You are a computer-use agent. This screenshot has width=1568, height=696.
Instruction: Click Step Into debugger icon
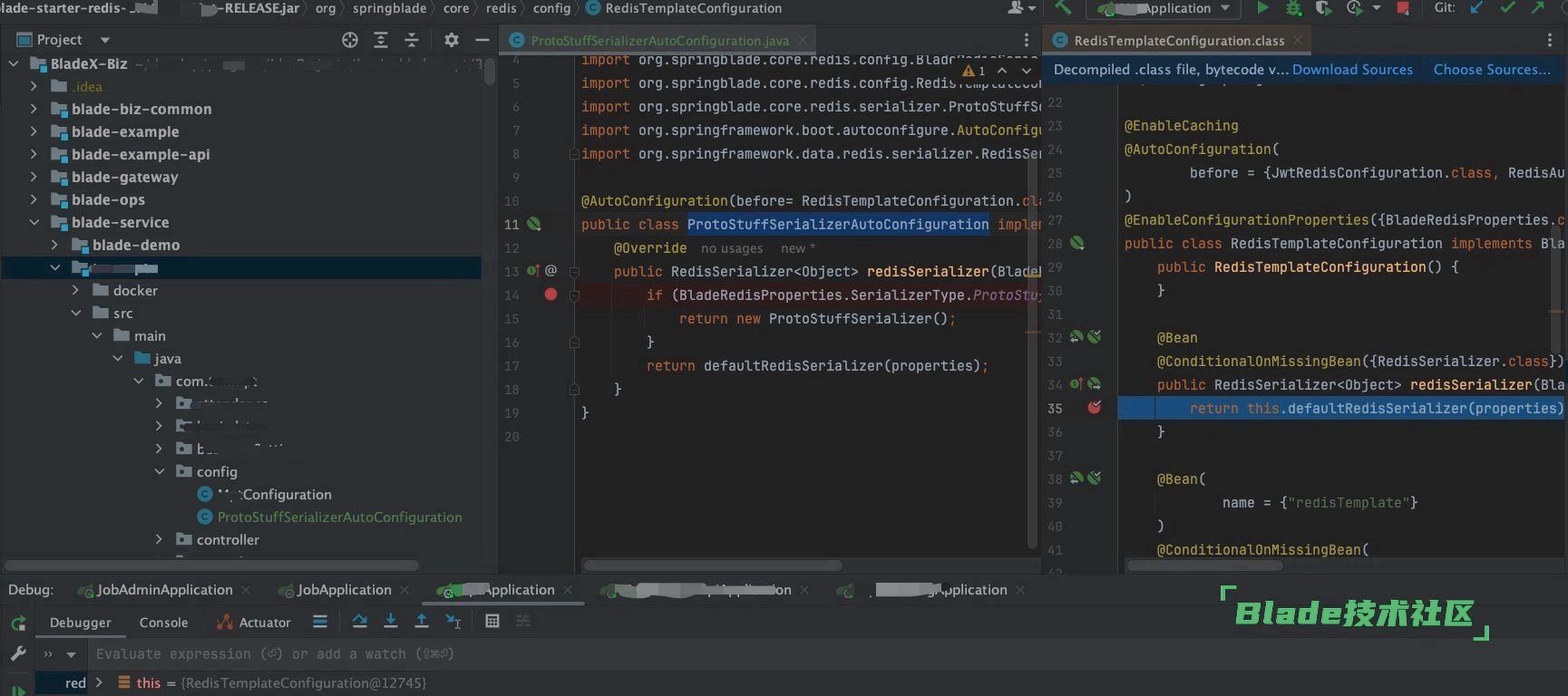391,622
